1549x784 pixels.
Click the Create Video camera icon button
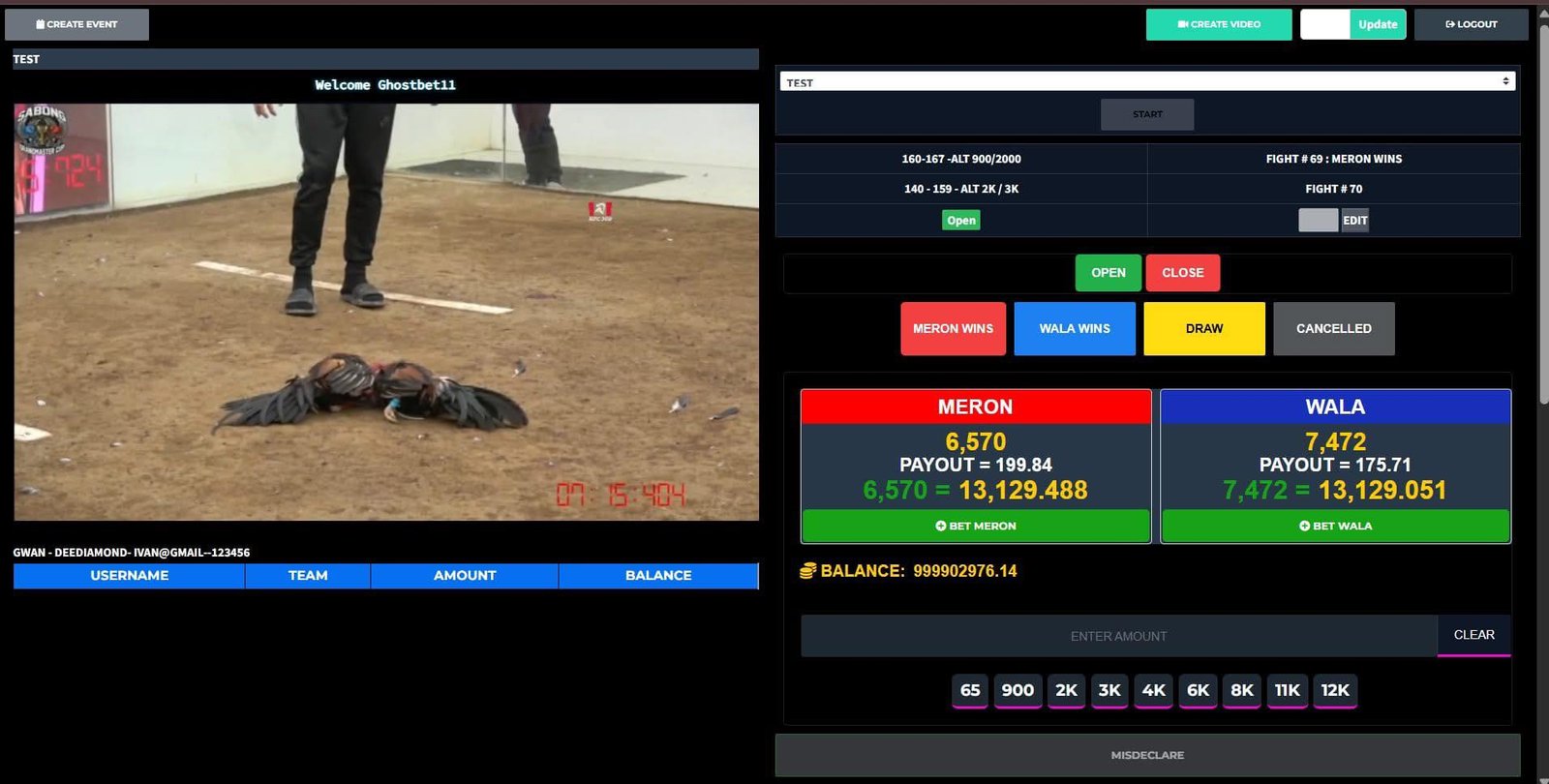pyautogui.click(x=1218, y=24)
